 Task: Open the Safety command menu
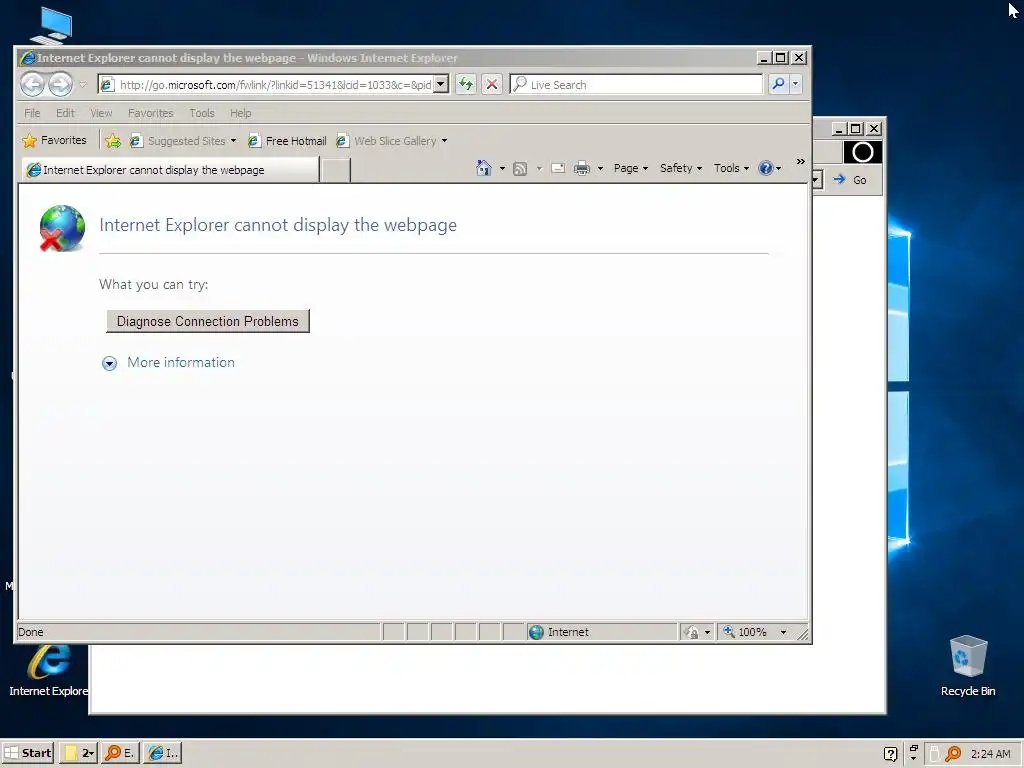click(680, 168)
